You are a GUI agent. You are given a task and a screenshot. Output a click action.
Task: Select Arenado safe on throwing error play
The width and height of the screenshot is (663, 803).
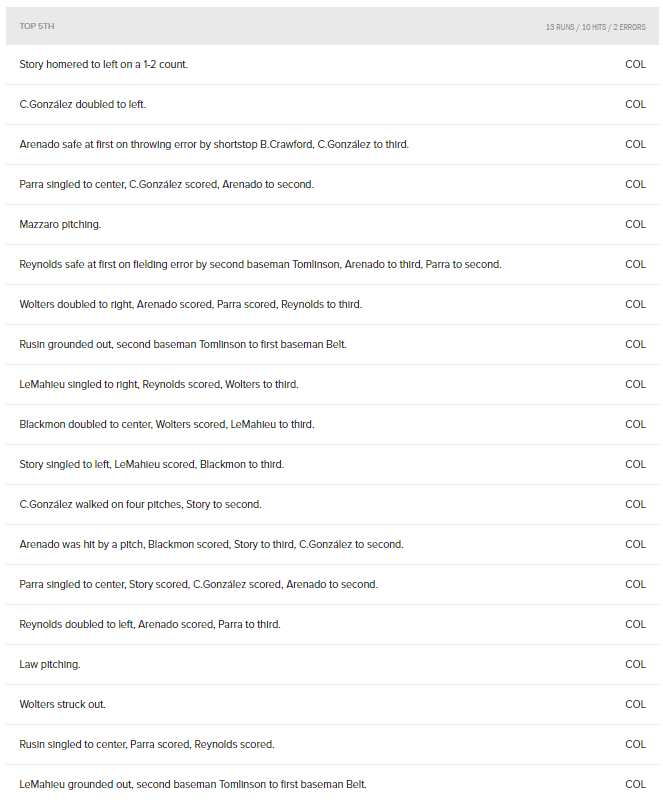214,144
